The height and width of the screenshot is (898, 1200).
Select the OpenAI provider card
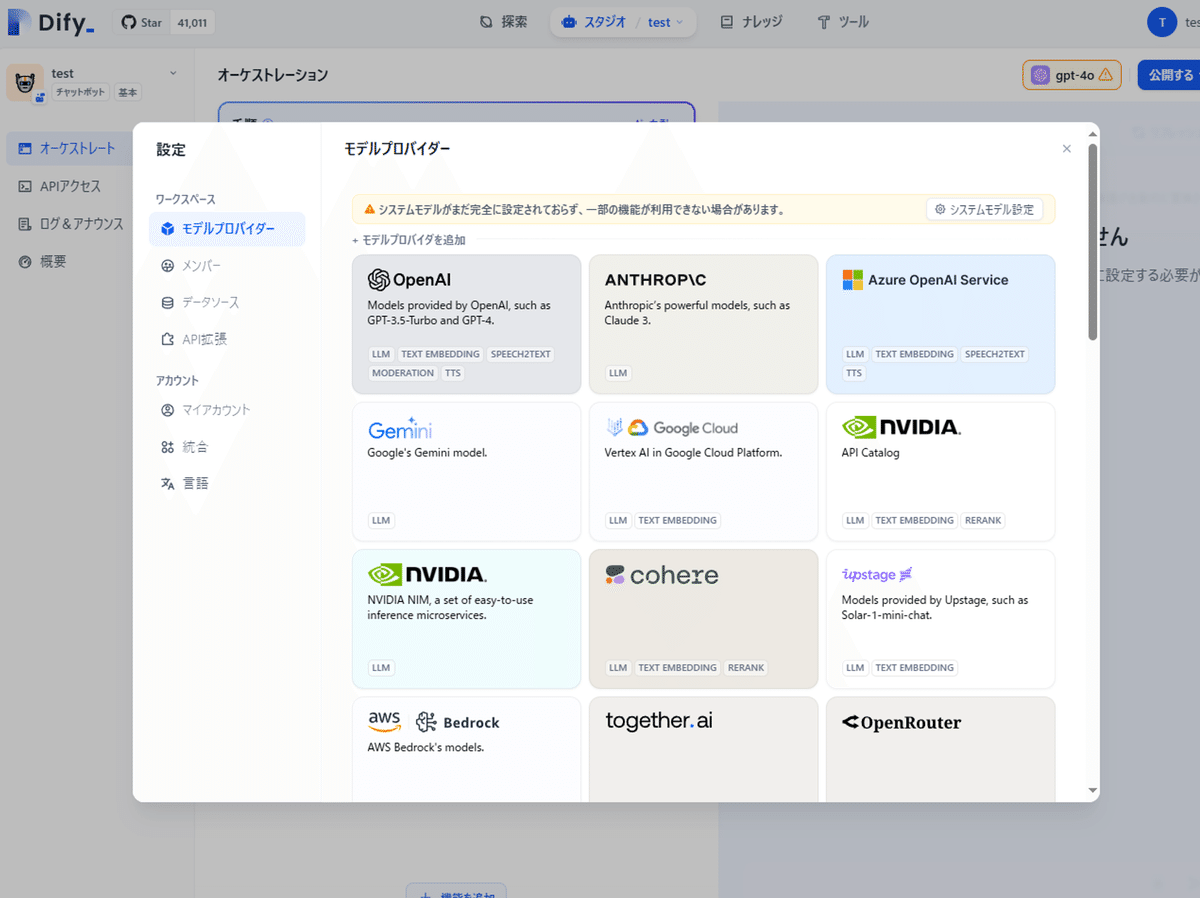(x=466, y=323)
